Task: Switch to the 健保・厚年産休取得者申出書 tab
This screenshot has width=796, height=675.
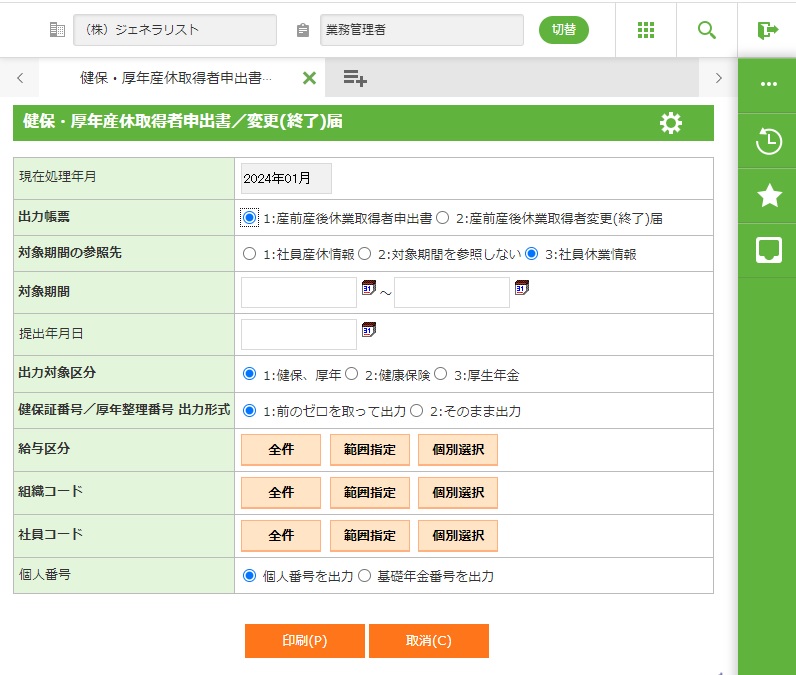Action: click(x=175, y=78)
